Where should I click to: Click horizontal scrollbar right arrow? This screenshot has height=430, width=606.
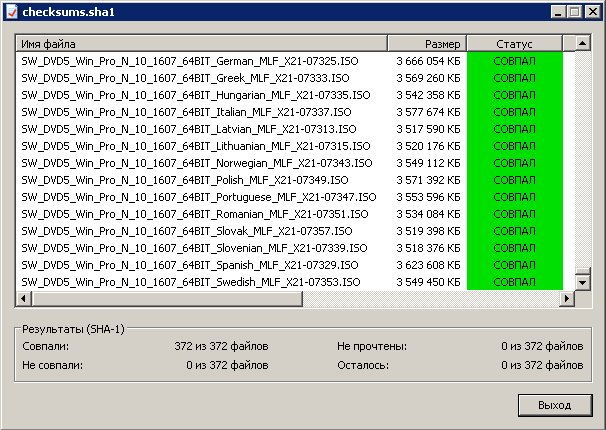click(567, 298)
